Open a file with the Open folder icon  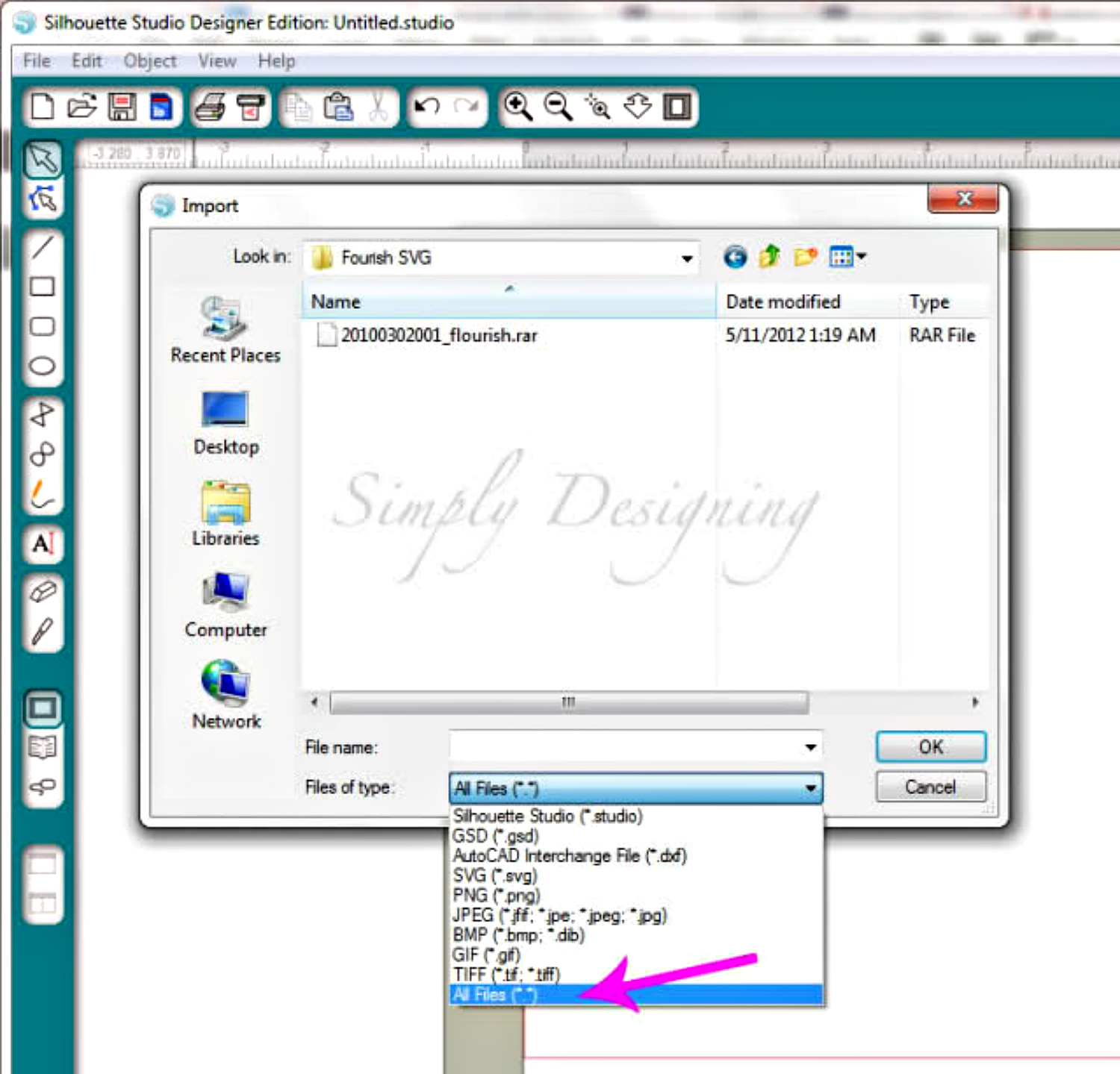[x=82, y=107]
